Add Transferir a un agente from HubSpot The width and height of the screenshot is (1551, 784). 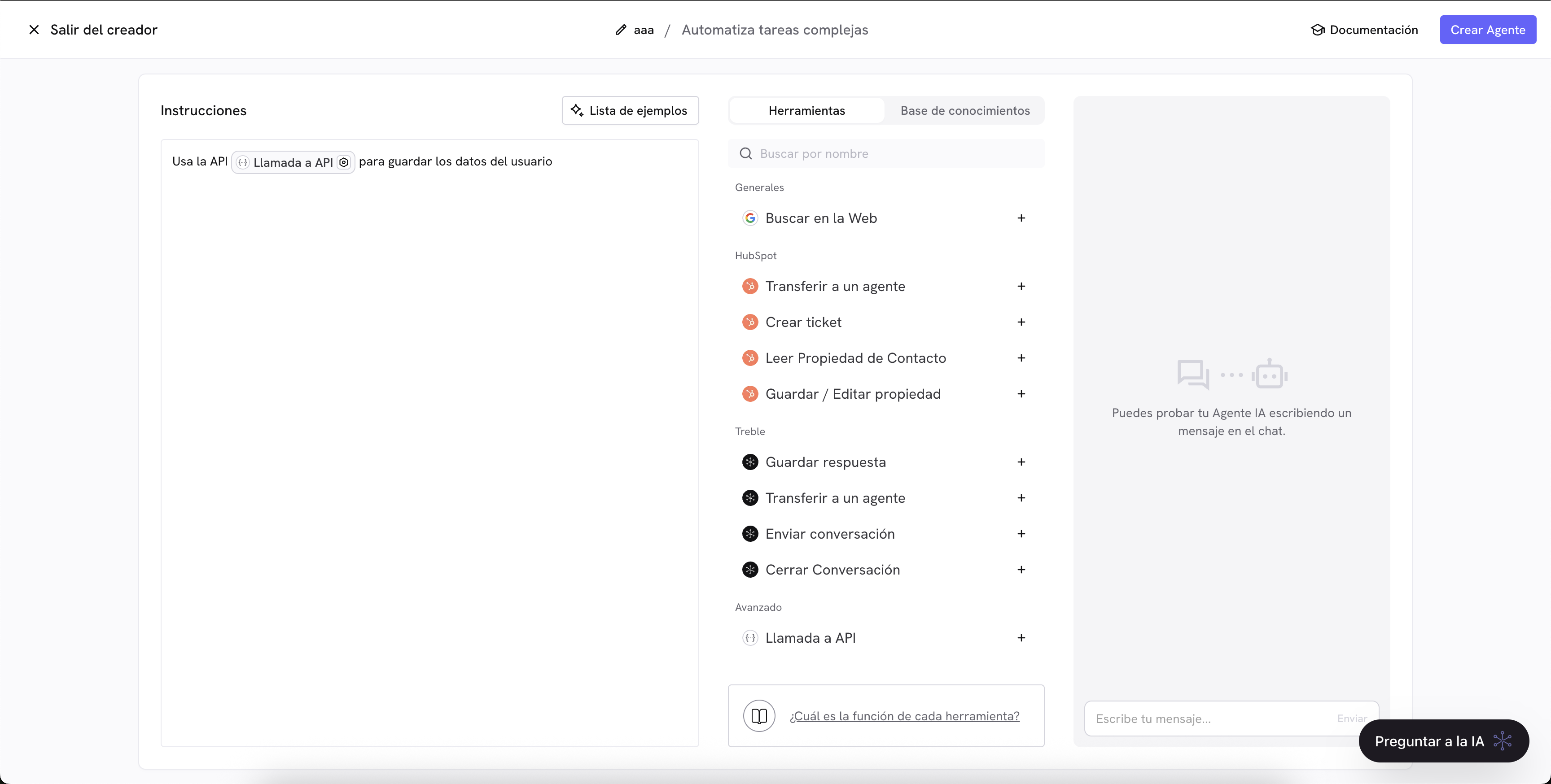coord(1021,286)
